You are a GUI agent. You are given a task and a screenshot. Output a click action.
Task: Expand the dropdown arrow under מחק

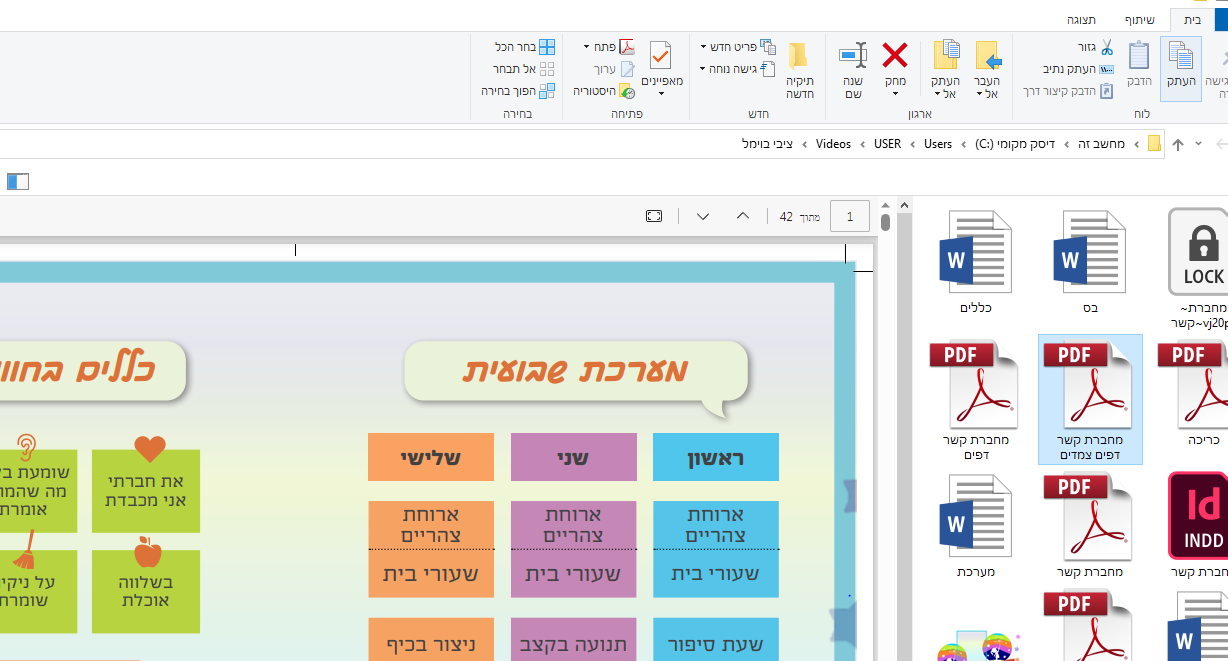(x=895, y=95)
